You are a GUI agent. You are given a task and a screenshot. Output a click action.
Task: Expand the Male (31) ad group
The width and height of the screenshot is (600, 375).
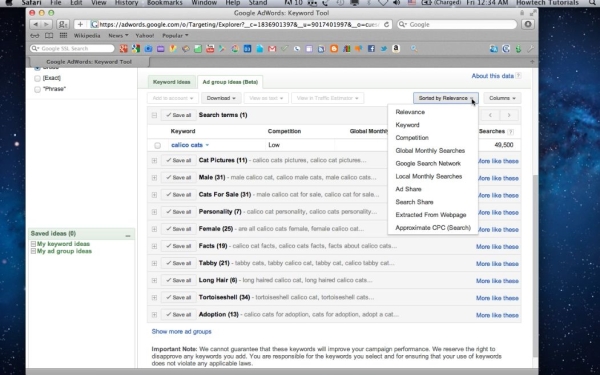154,178
